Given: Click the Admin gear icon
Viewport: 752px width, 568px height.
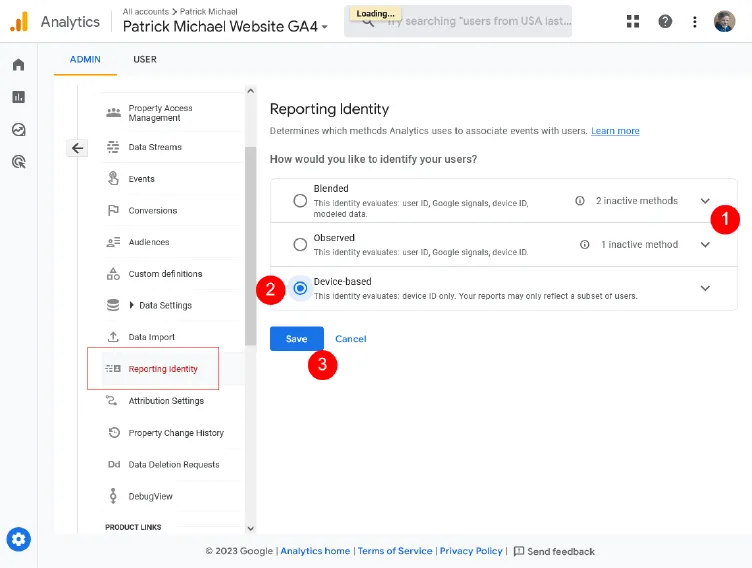Looking at the screenshot, I should (x=19, y=539).
